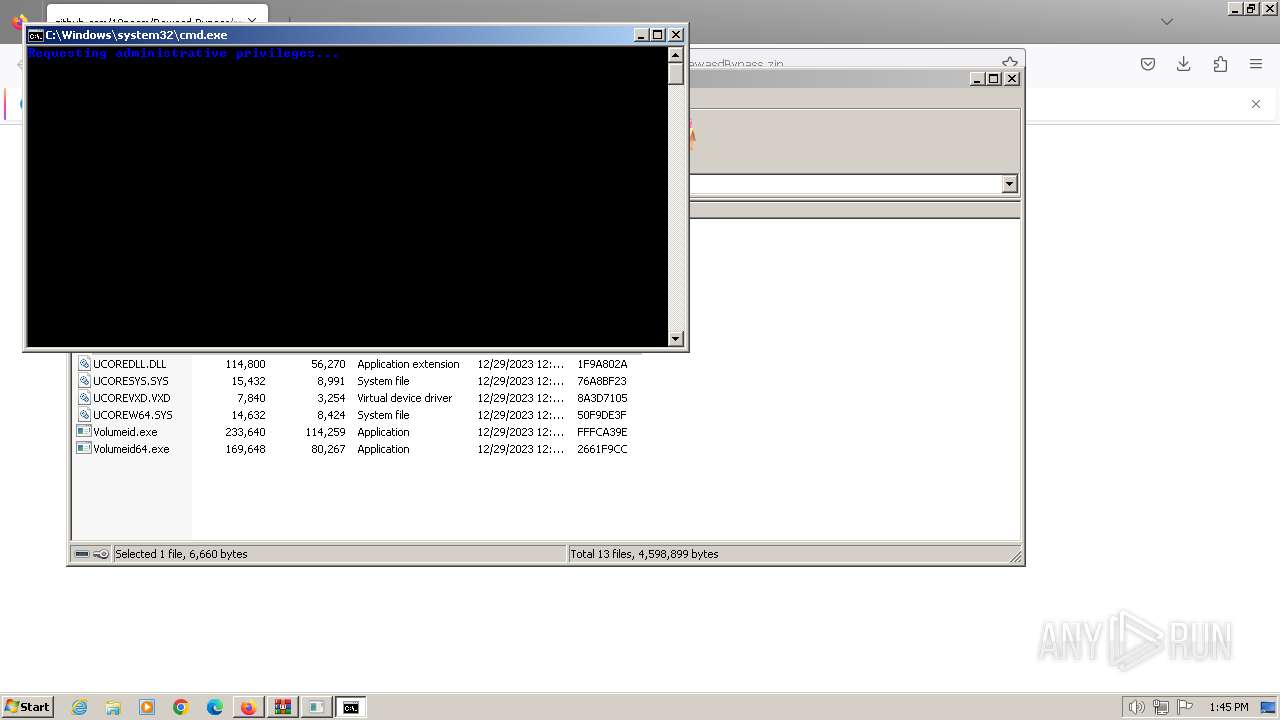Click the 'Virtual device driver' type cell
Image resolution: width=1280 pixels, height=720 pixels.
click(404, 398)
